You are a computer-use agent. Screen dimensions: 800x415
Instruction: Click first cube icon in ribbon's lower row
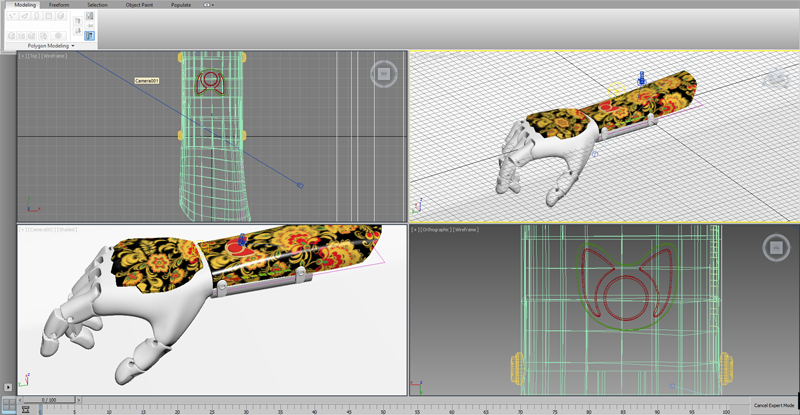coord(11,36)
